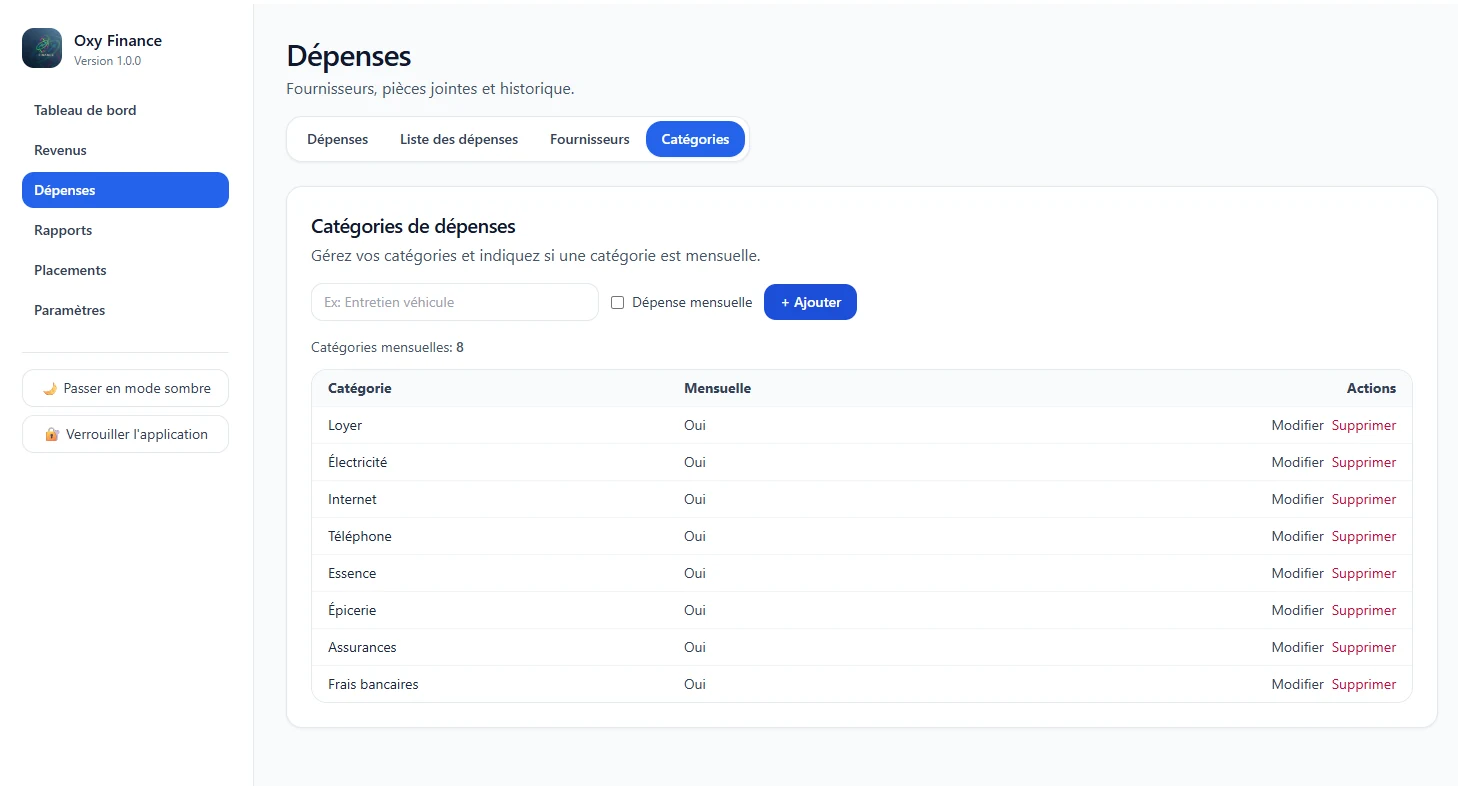Delete the Internet category
This screenshot has height=786, width=1458.
(1364, 499)
